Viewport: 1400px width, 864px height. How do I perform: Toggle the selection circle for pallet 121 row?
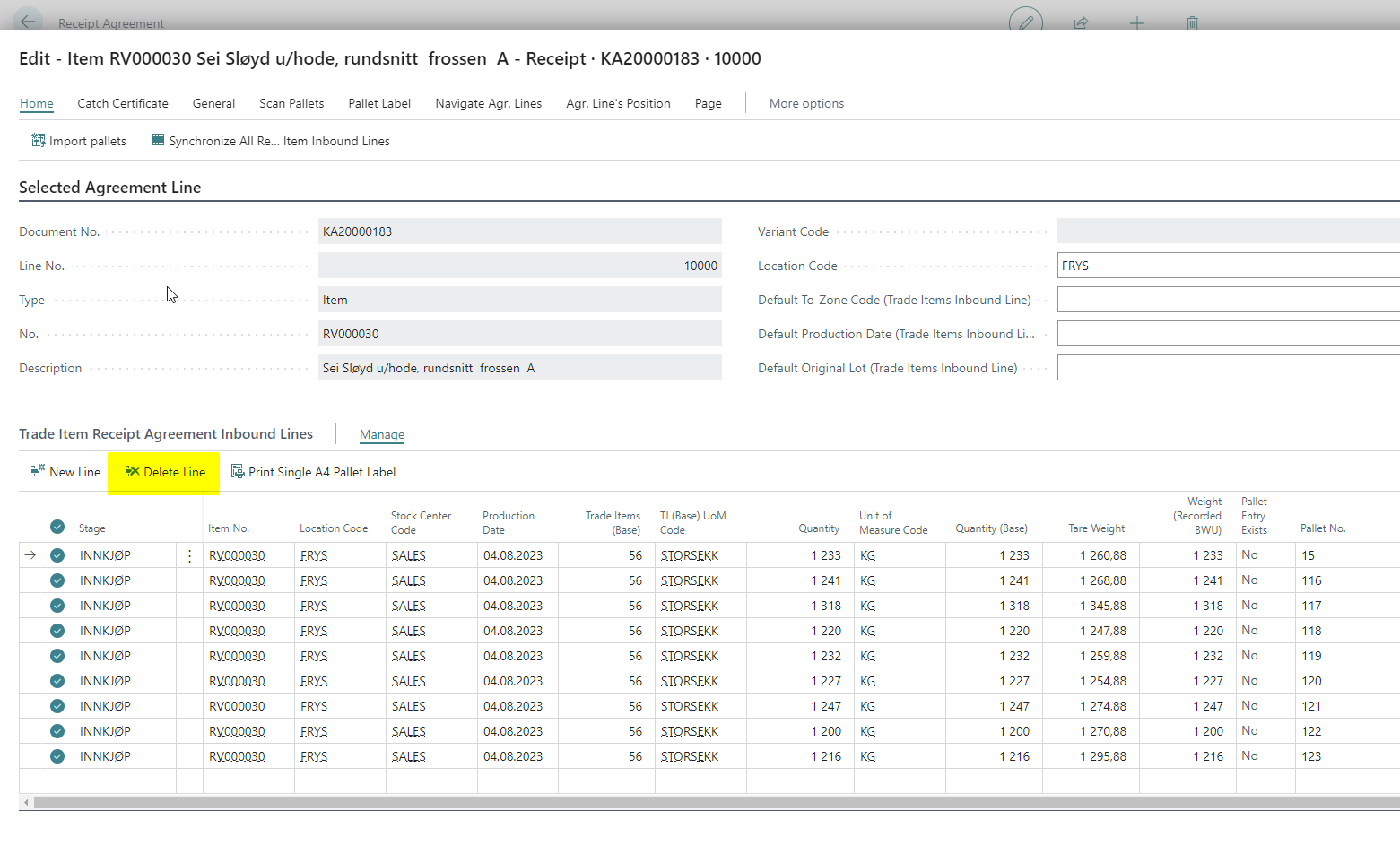tap(57, 706)
